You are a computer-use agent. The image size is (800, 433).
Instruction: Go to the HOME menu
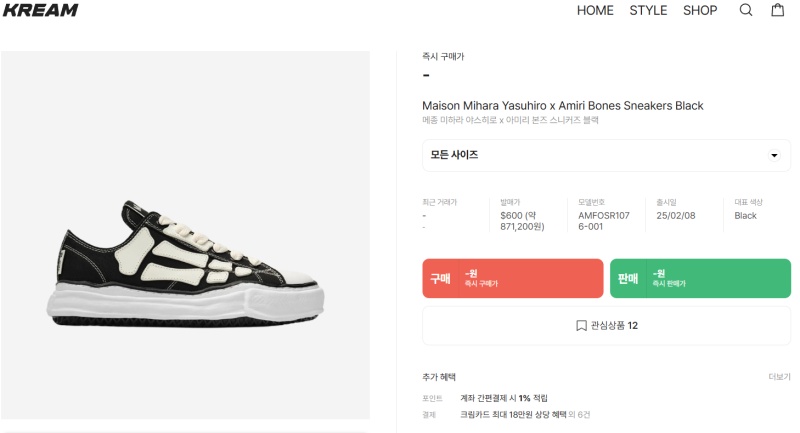point(595,10)
